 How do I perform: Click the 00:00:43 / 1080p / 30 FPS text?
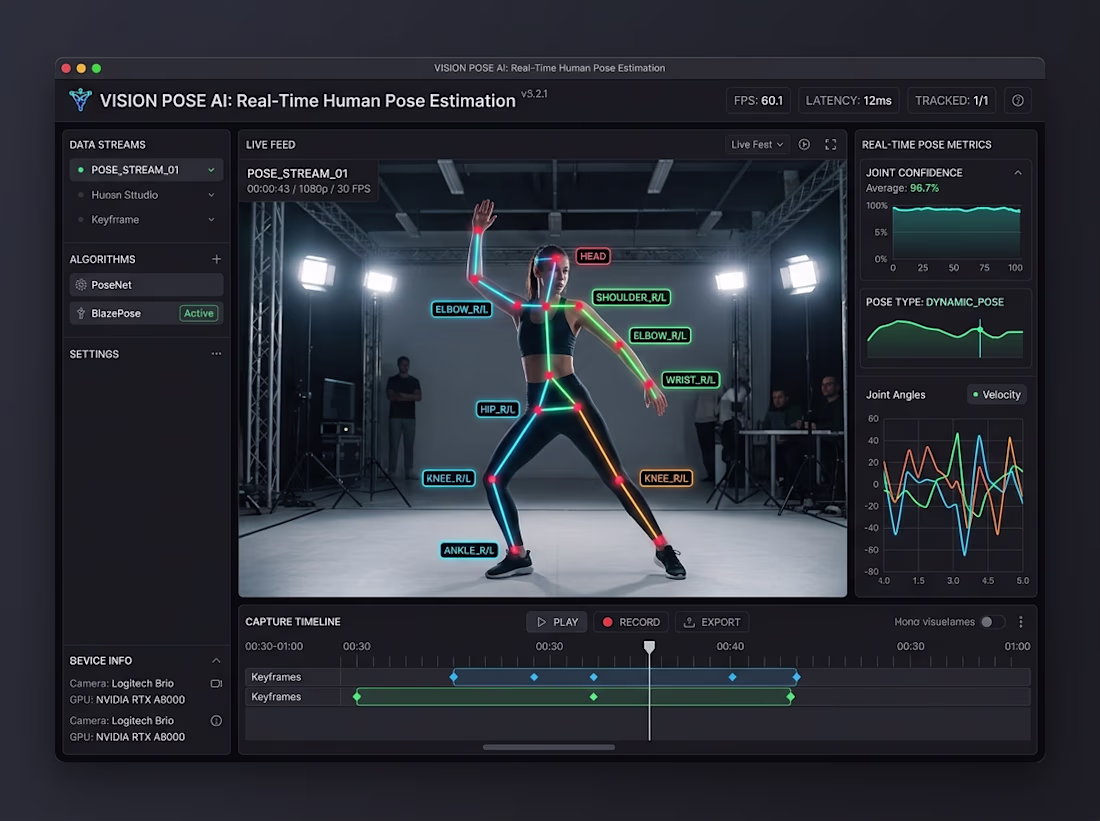coord(309,189)
